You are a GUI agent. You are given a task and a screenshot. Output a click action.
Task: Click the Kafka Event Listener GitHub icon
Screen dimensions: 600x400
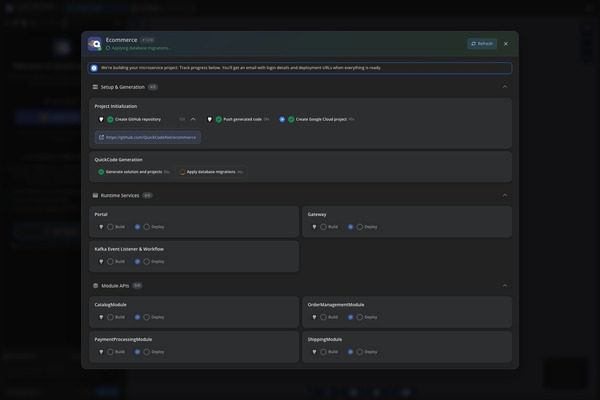[x=101, y=262]
